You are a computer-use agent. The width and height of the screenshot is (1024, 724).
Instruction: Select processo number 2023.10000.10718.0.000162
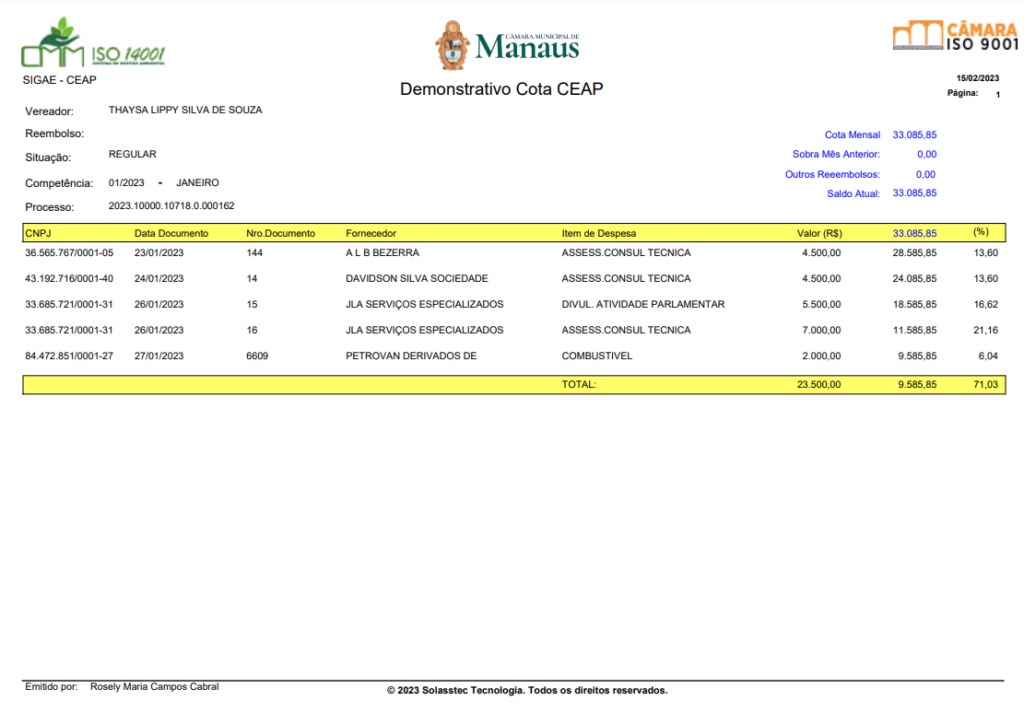[171, 206]
